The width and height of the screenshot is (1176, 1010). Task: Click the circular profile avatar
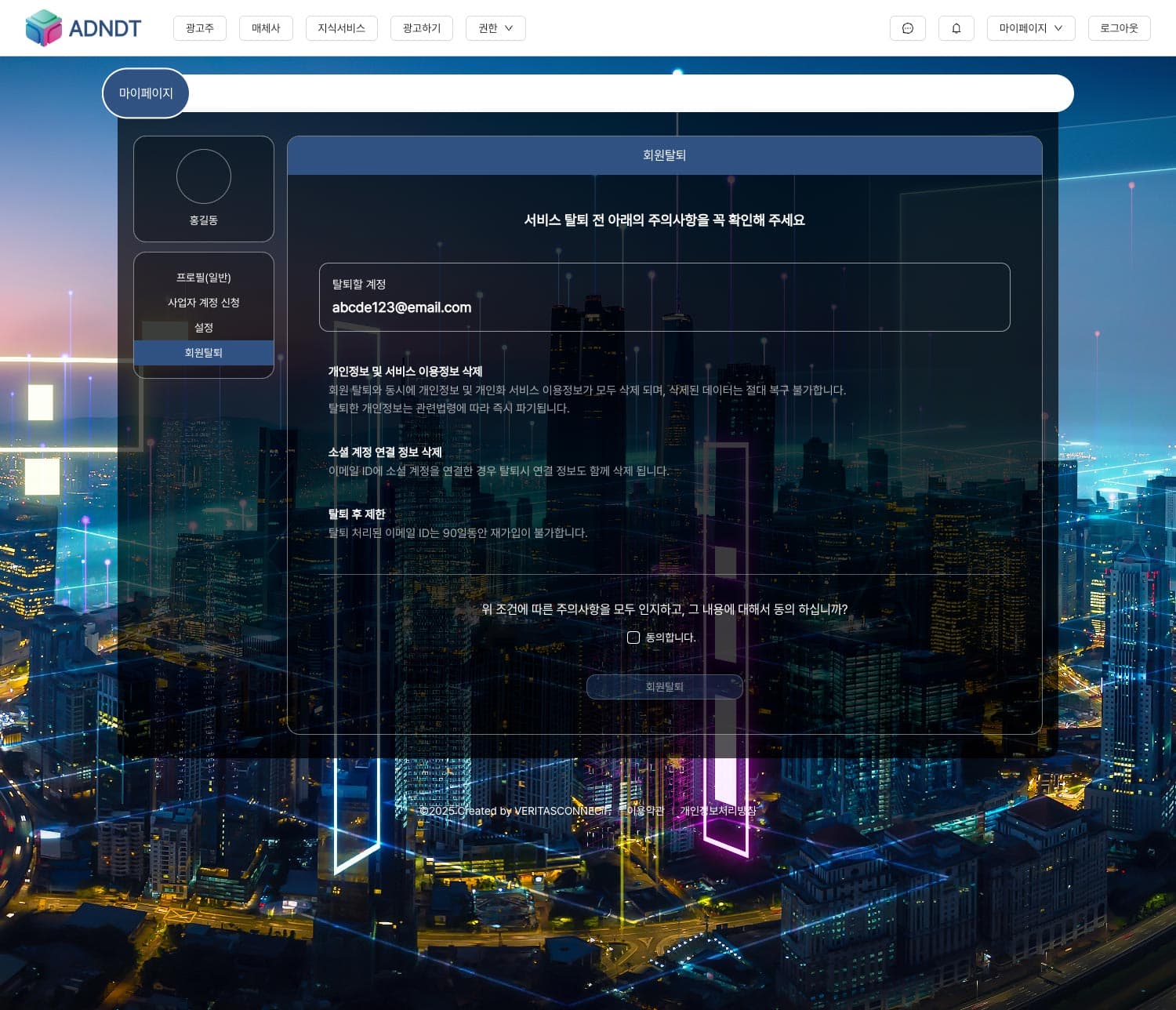tap(203, 176)
